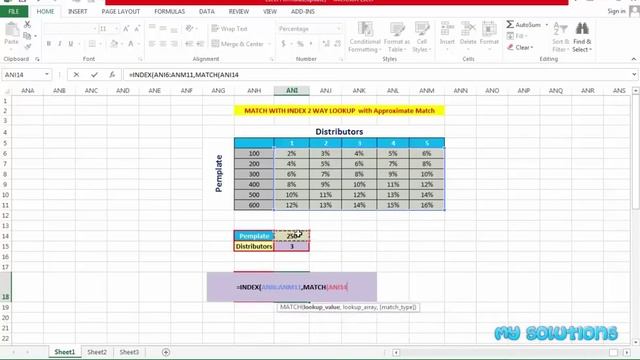640x360 pixels.
Task: Click the Select All corner
Action: tap(6, 91)
